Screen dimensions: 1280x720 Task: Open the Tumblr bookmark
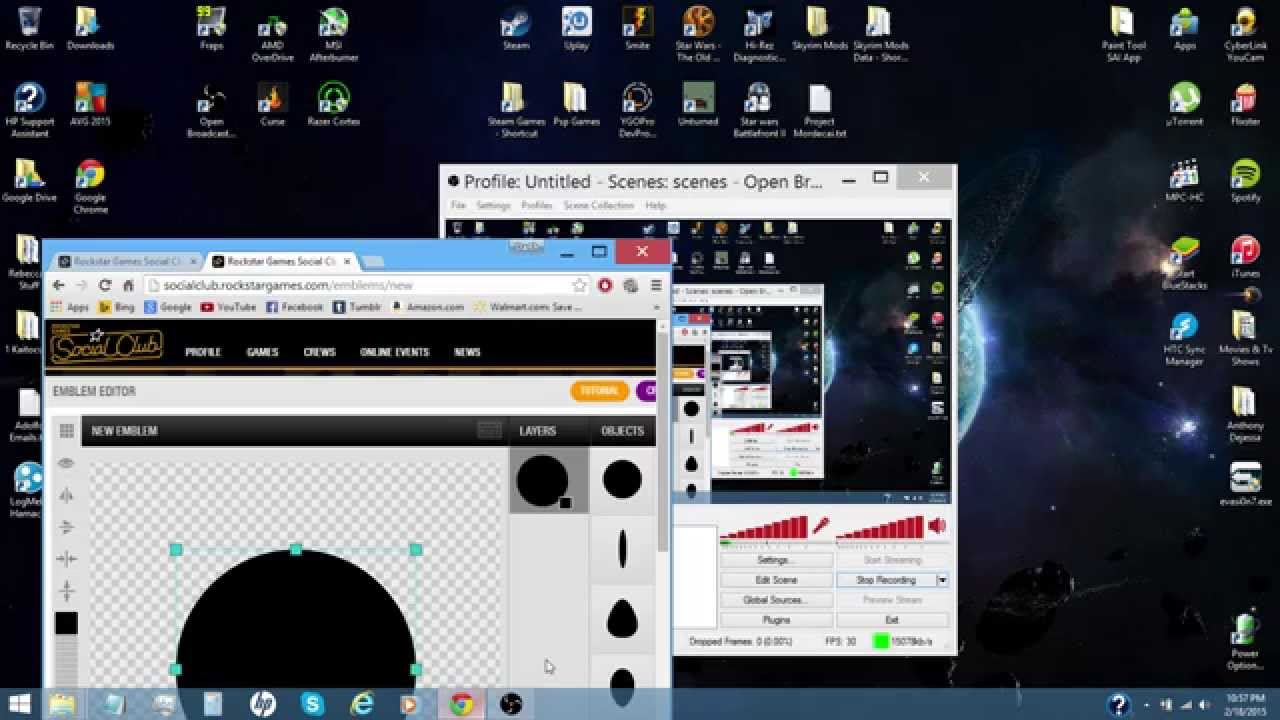tap(357, 307)
